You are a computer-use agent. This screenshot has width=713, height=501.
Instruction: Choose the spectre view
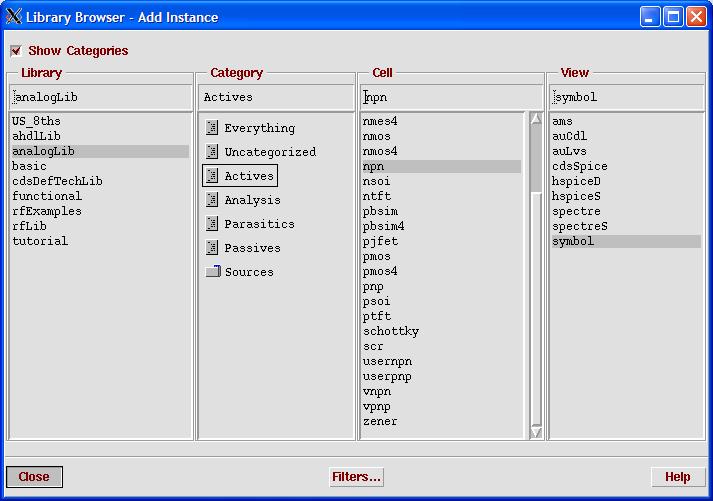point(573,212)
